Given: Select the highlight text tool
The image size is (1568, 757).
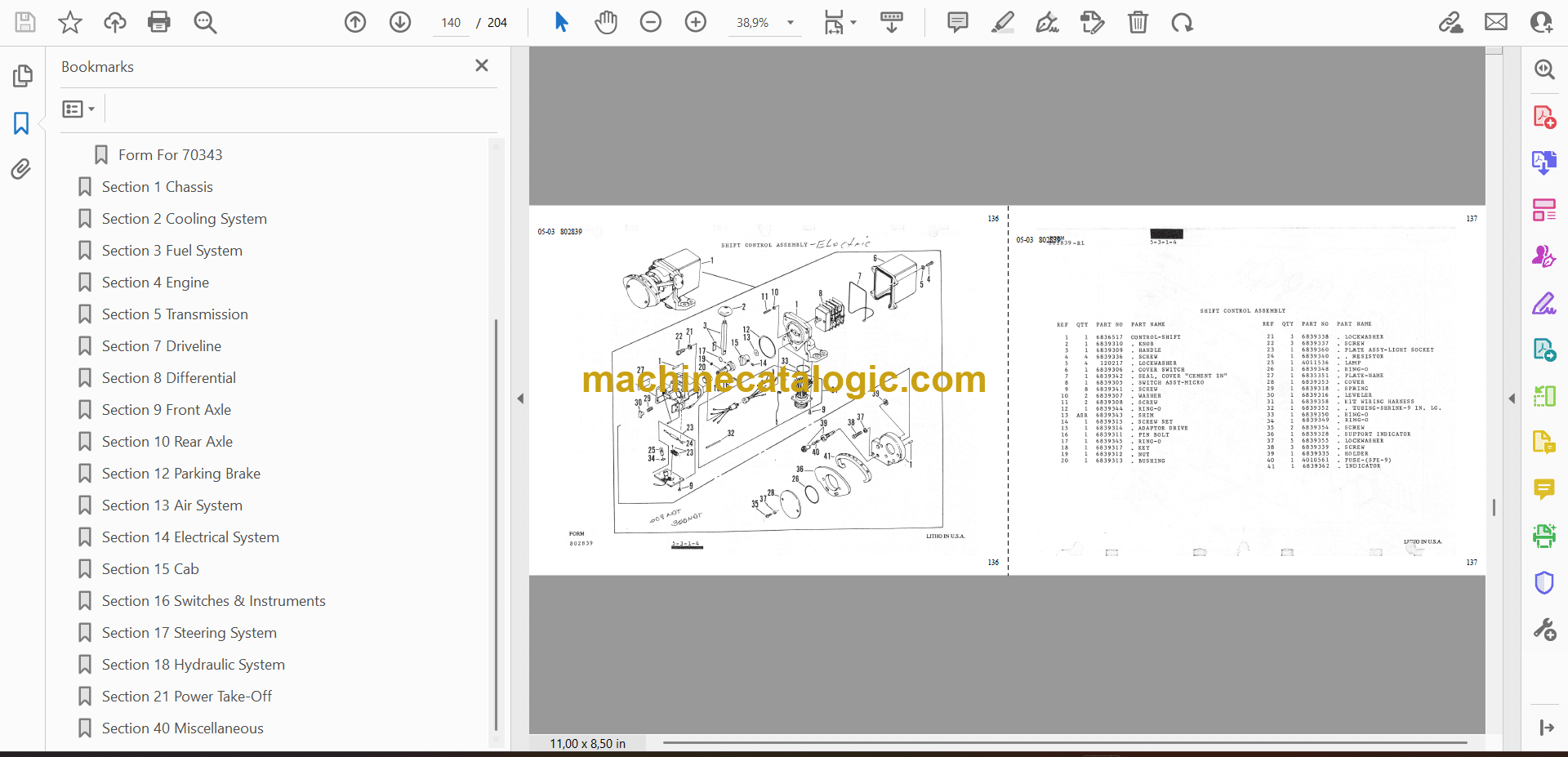Looking at the screenshot, I should click(x=1003, y=22).
